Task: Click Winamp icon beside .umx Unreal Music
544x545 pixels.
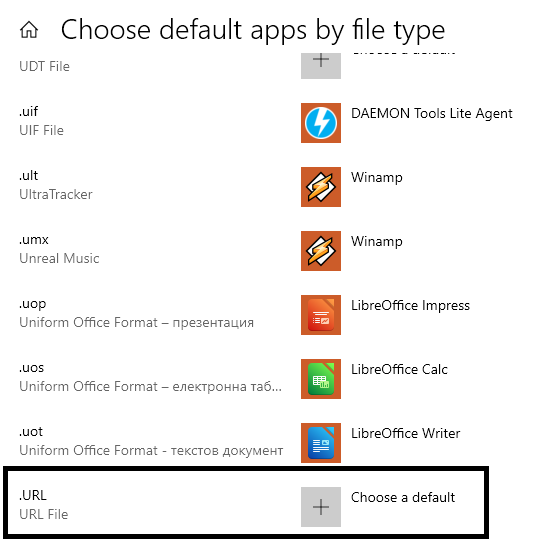Action: coord(320,251)
